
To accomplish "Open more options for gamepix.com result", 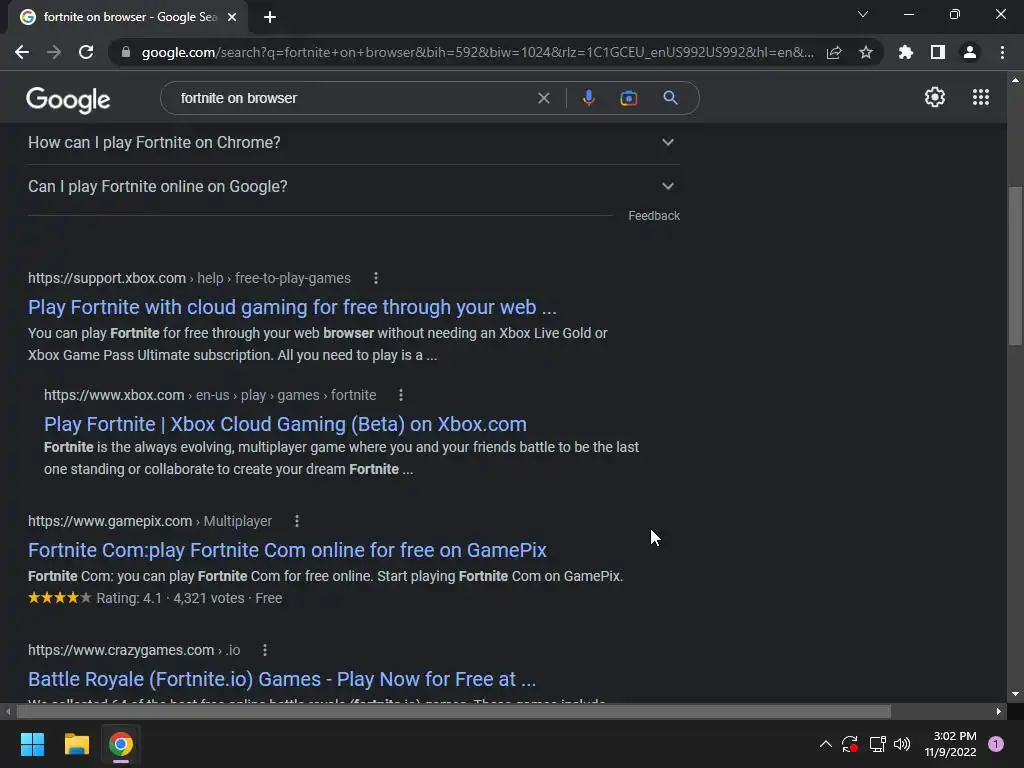I will point(297,521).
